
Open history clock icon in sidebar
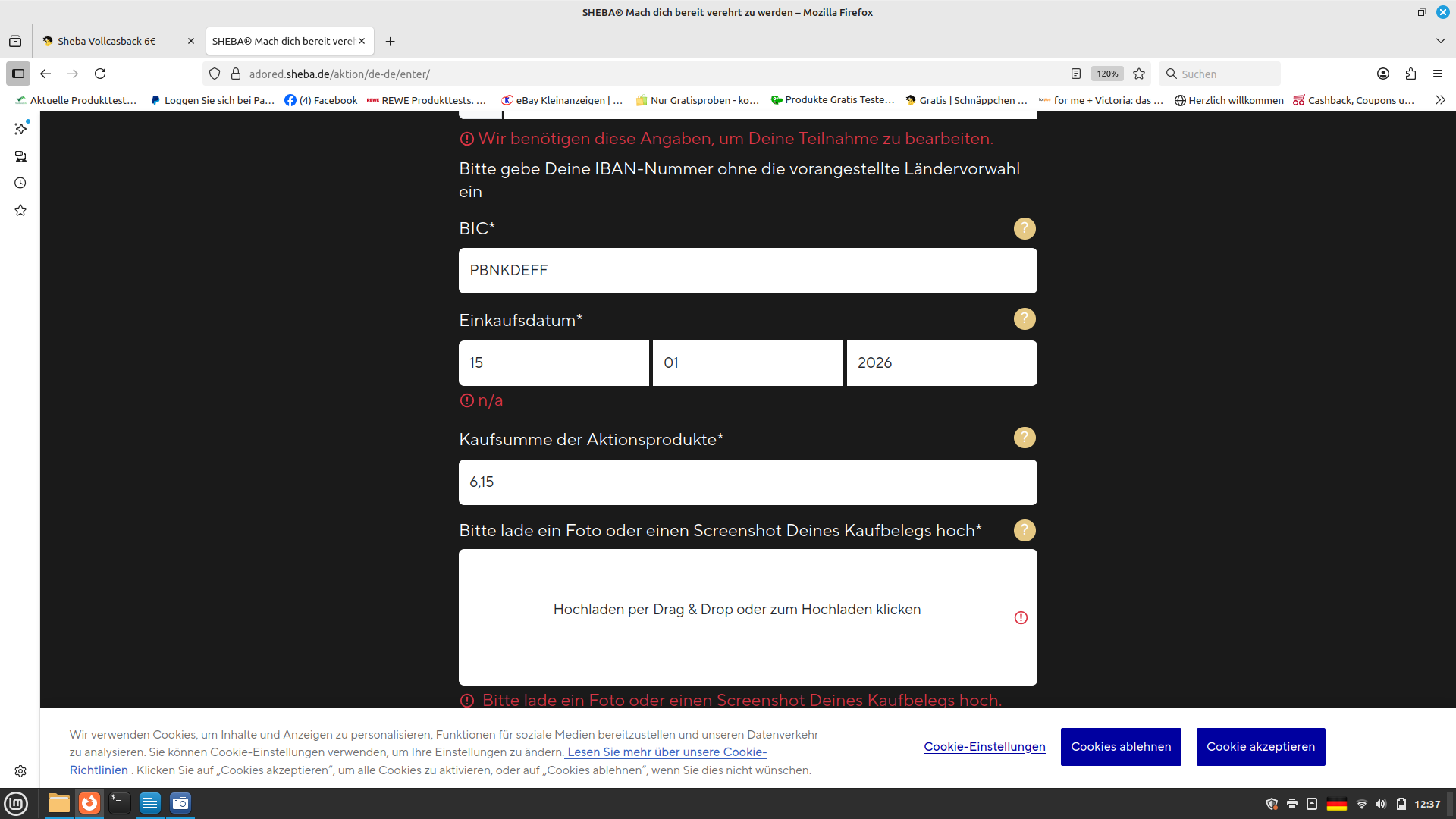click(x=20, y=183)
